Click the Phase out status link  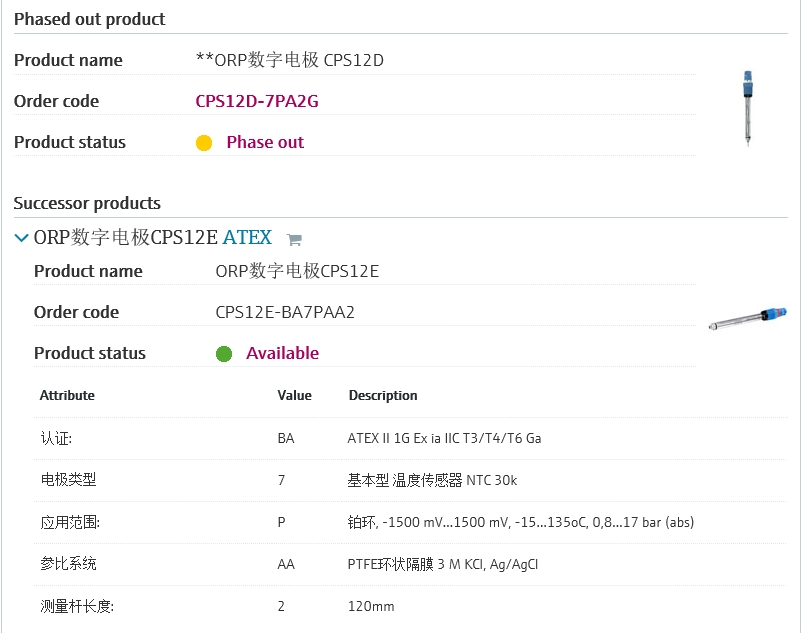pyautogui.click(x=265, y=142)
